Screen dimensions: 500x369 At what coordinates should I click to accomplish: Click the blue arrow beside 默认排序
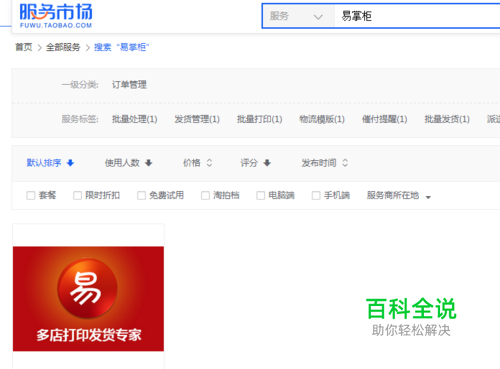tap(70, 163)
